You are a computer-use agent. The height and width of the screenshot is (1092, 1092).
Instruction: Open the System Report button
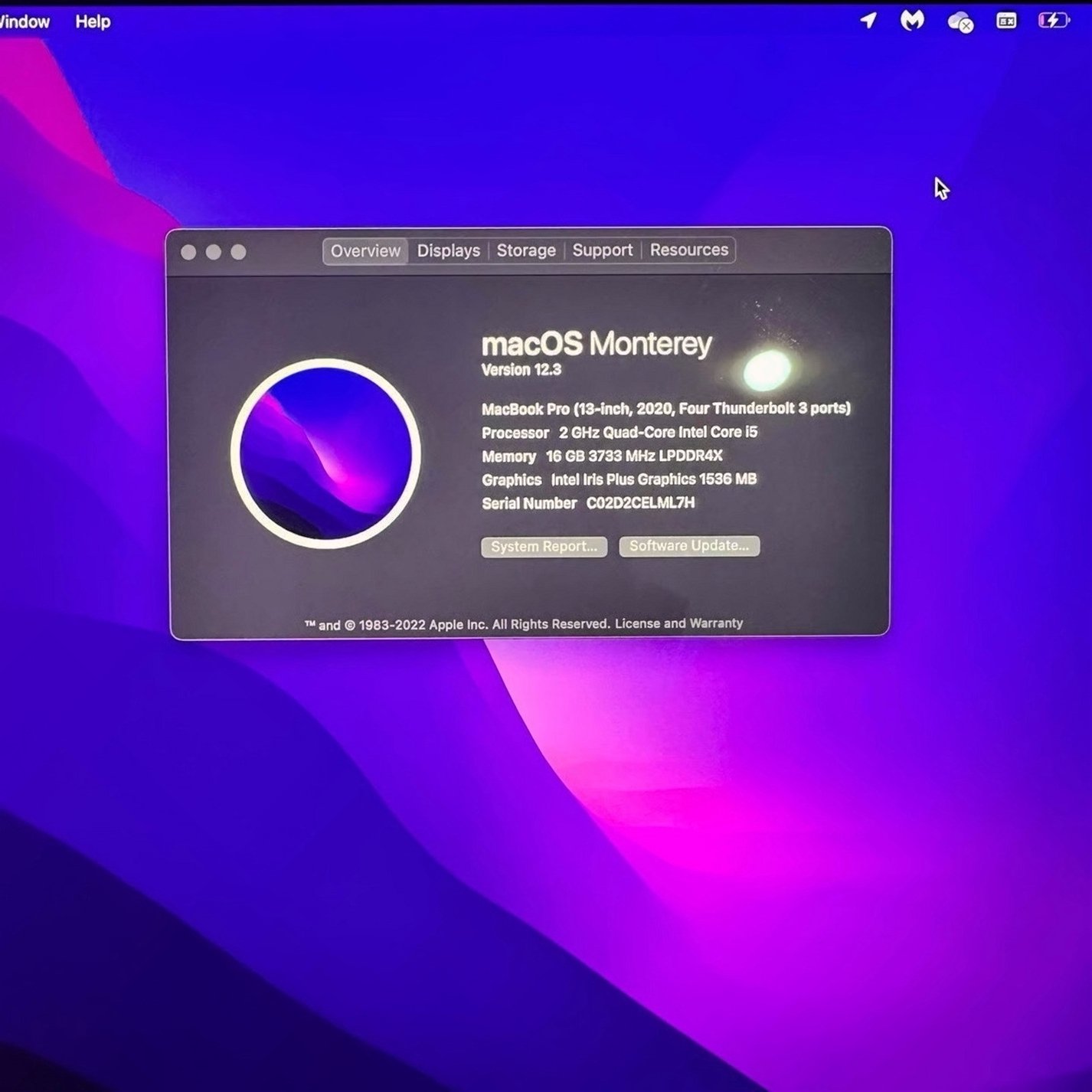[544, 546]
